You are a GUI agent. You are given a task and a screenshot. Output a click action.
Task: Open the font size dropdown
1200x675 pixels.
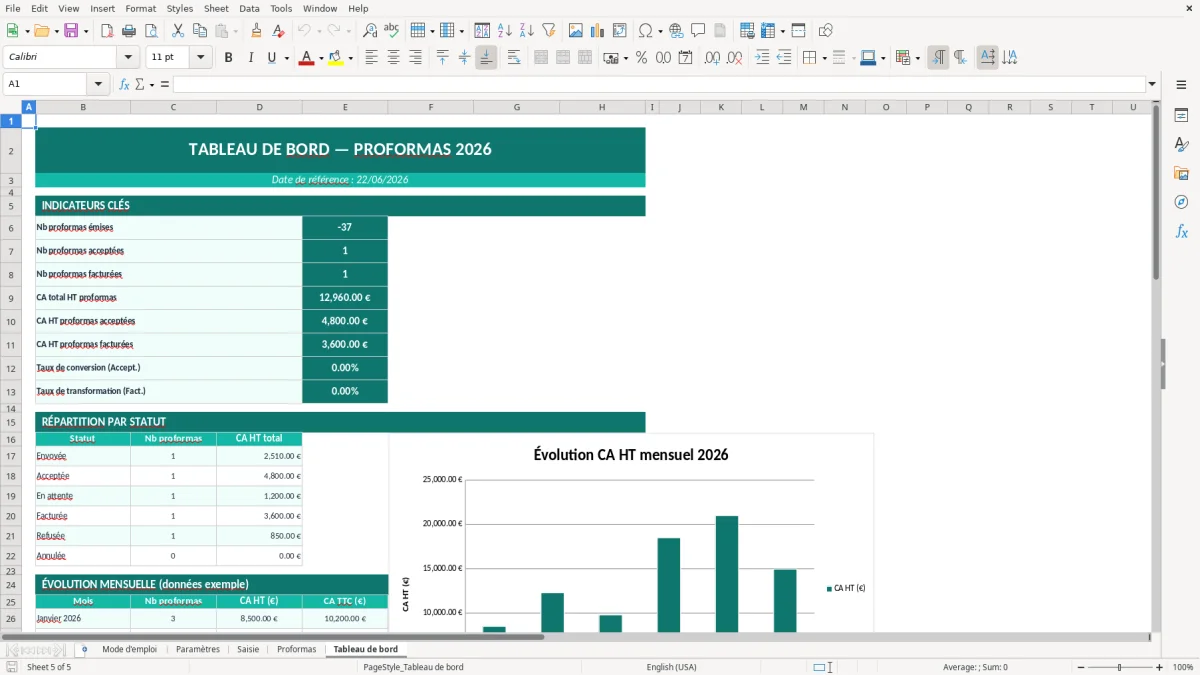(200, 58)
